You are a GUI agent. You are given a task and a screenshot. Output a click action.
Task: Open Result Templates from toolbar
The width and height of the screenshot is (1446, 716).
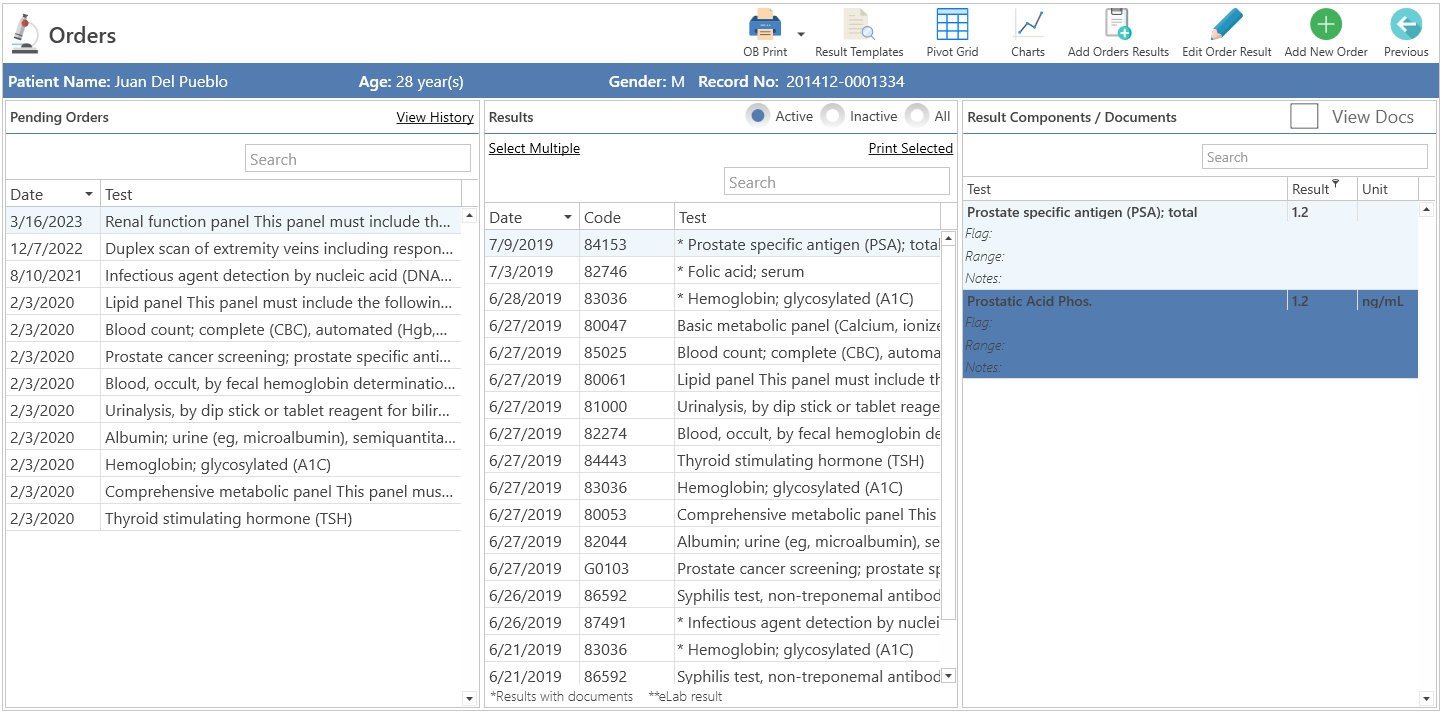click(858, 24)
